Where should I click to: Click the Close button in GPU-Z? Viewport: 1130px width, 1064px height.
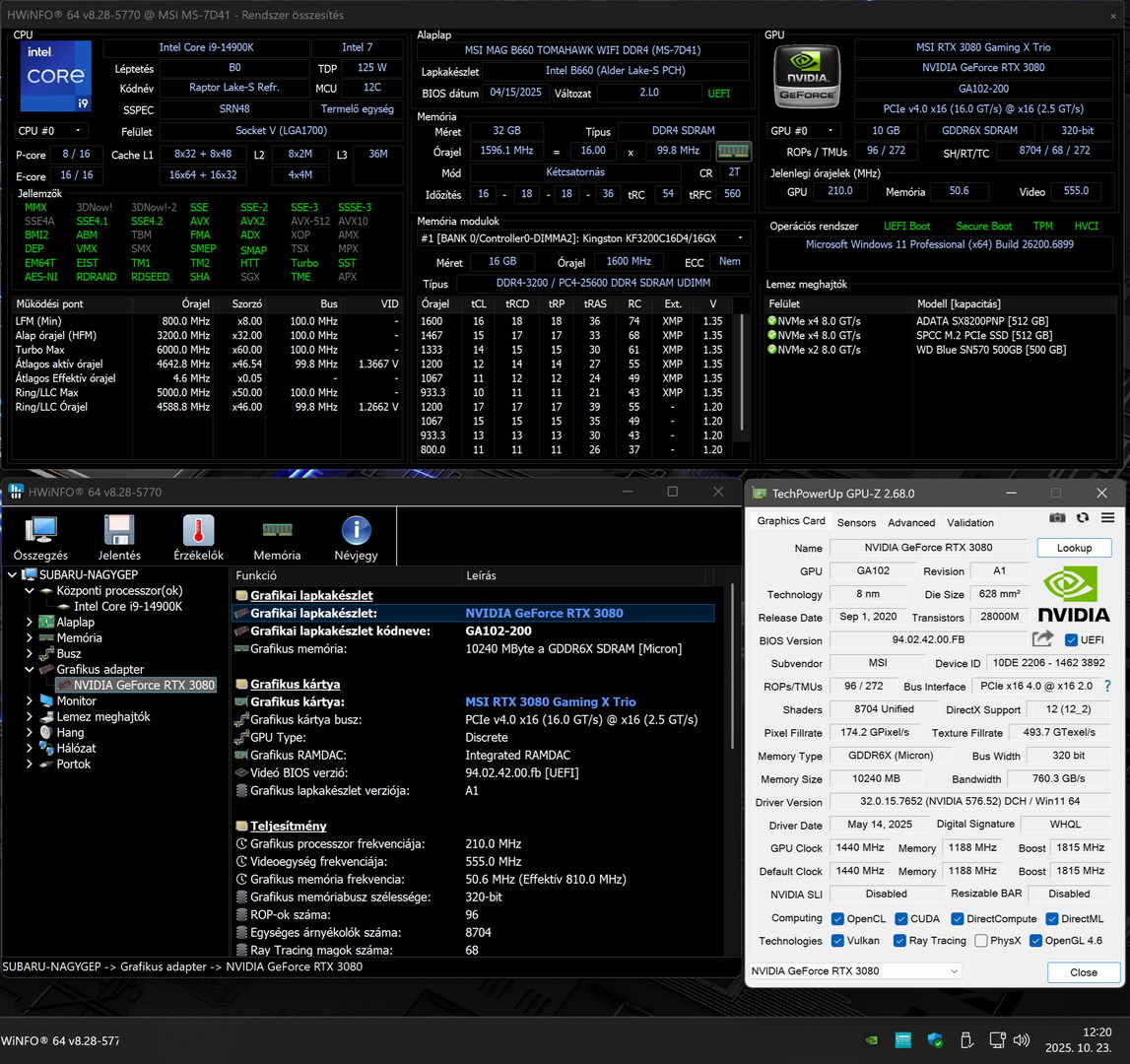tap(1083, 972)
